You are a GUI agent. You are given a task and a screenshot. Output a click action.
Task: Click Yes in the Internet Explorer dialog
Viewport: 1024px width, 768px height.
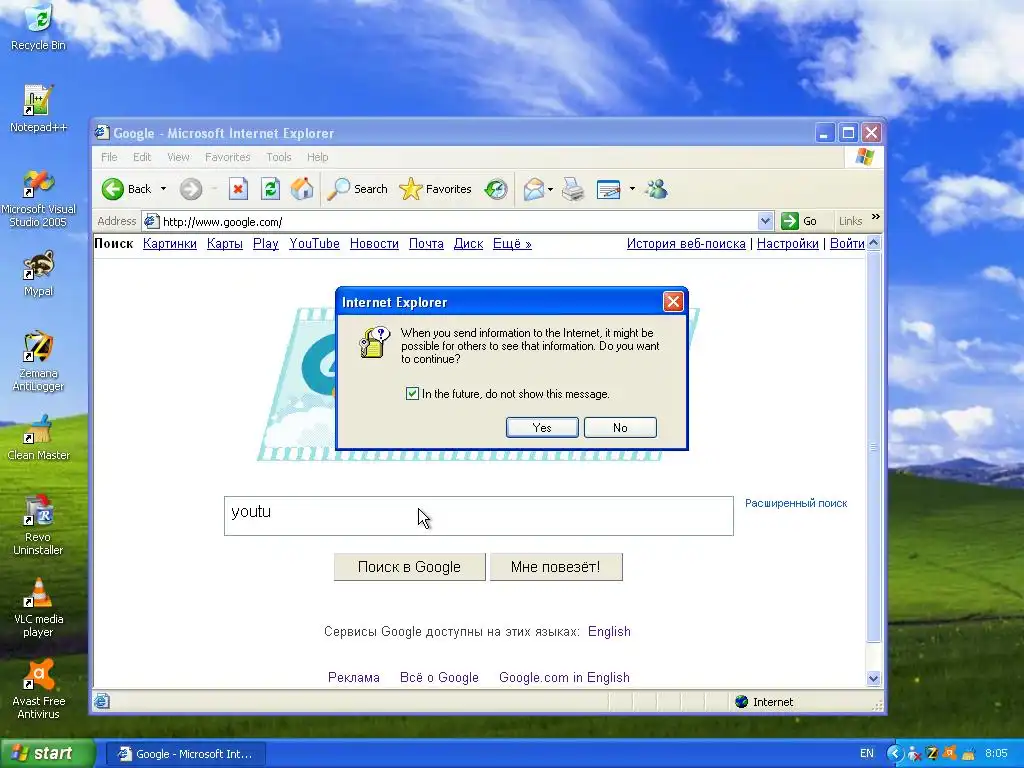(x=542, y=428)
